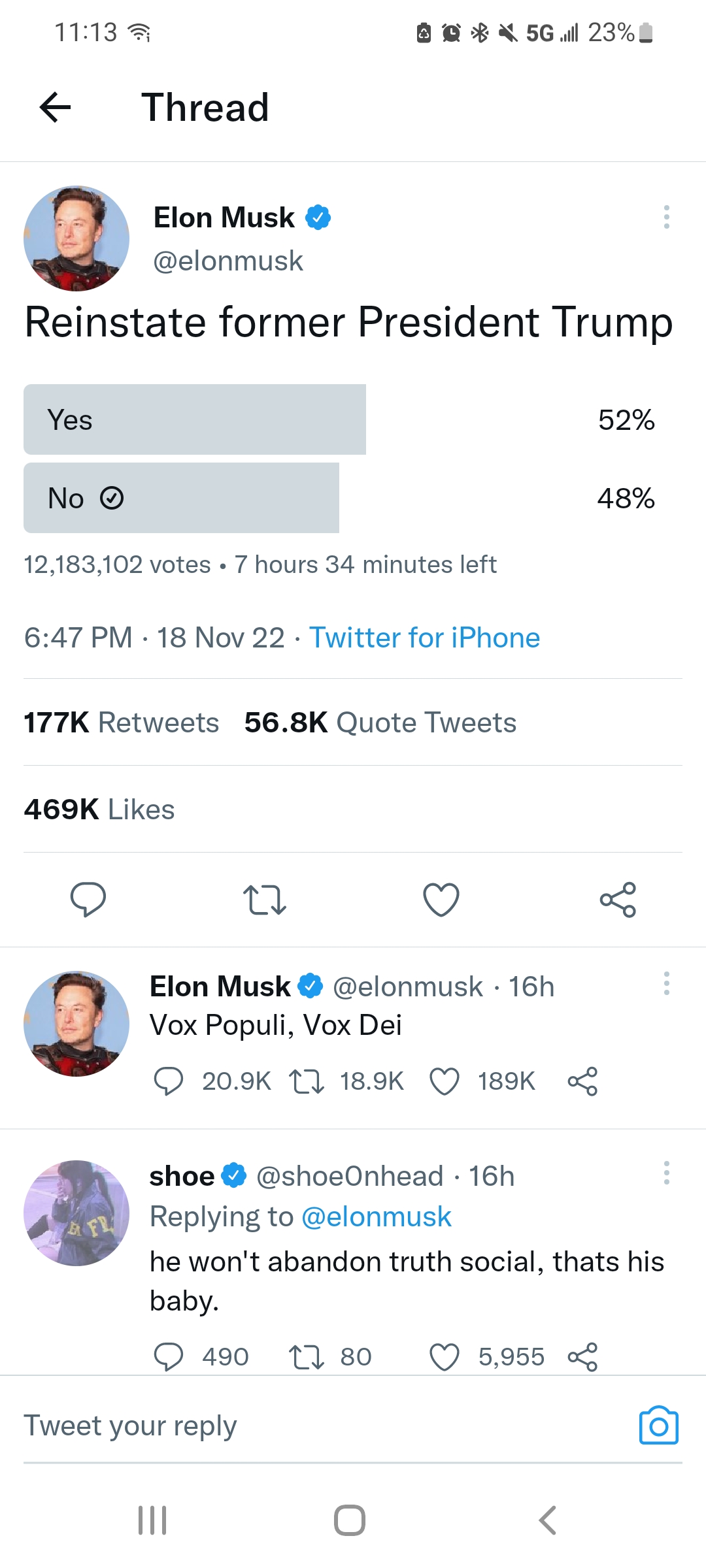The height and width of the screenshot is (1568, 706).
Task: Tap the @elonmusk mention in shoe's reply
Action: click(x=377, y=1217)
